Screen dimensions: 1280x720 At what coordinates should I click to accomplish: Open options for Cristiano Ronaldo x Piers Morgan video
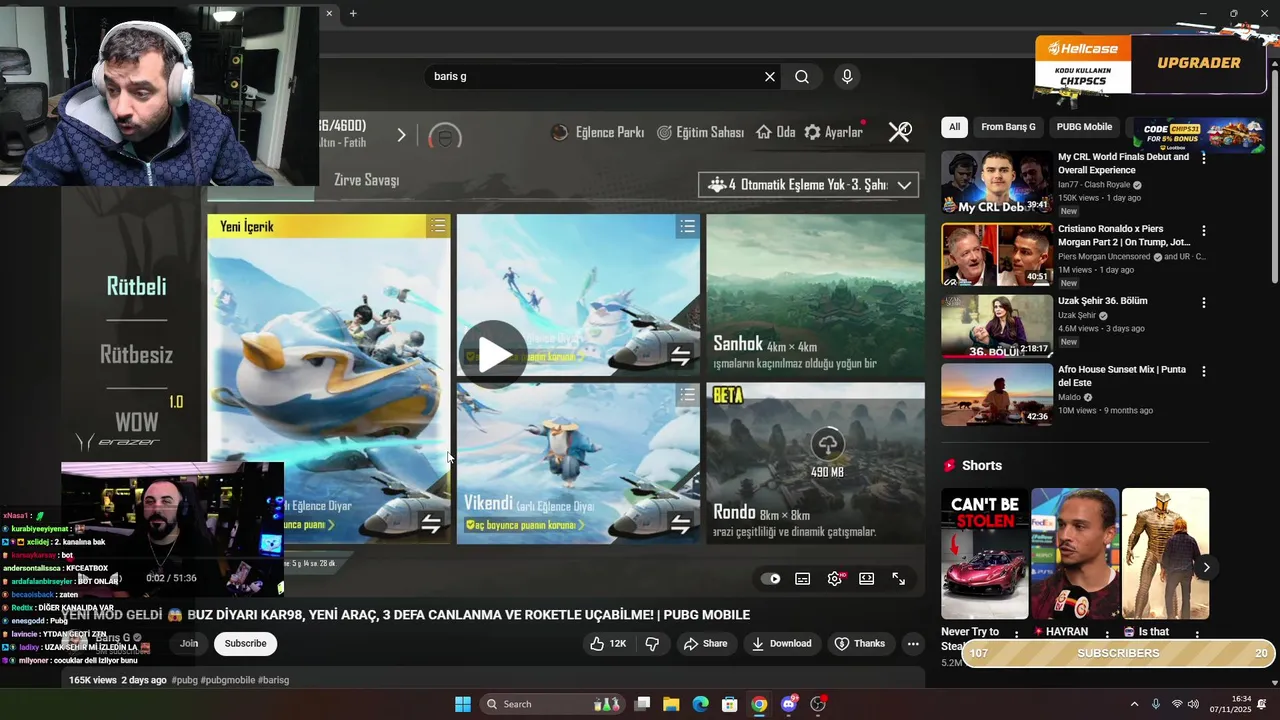pos(1203,230)
